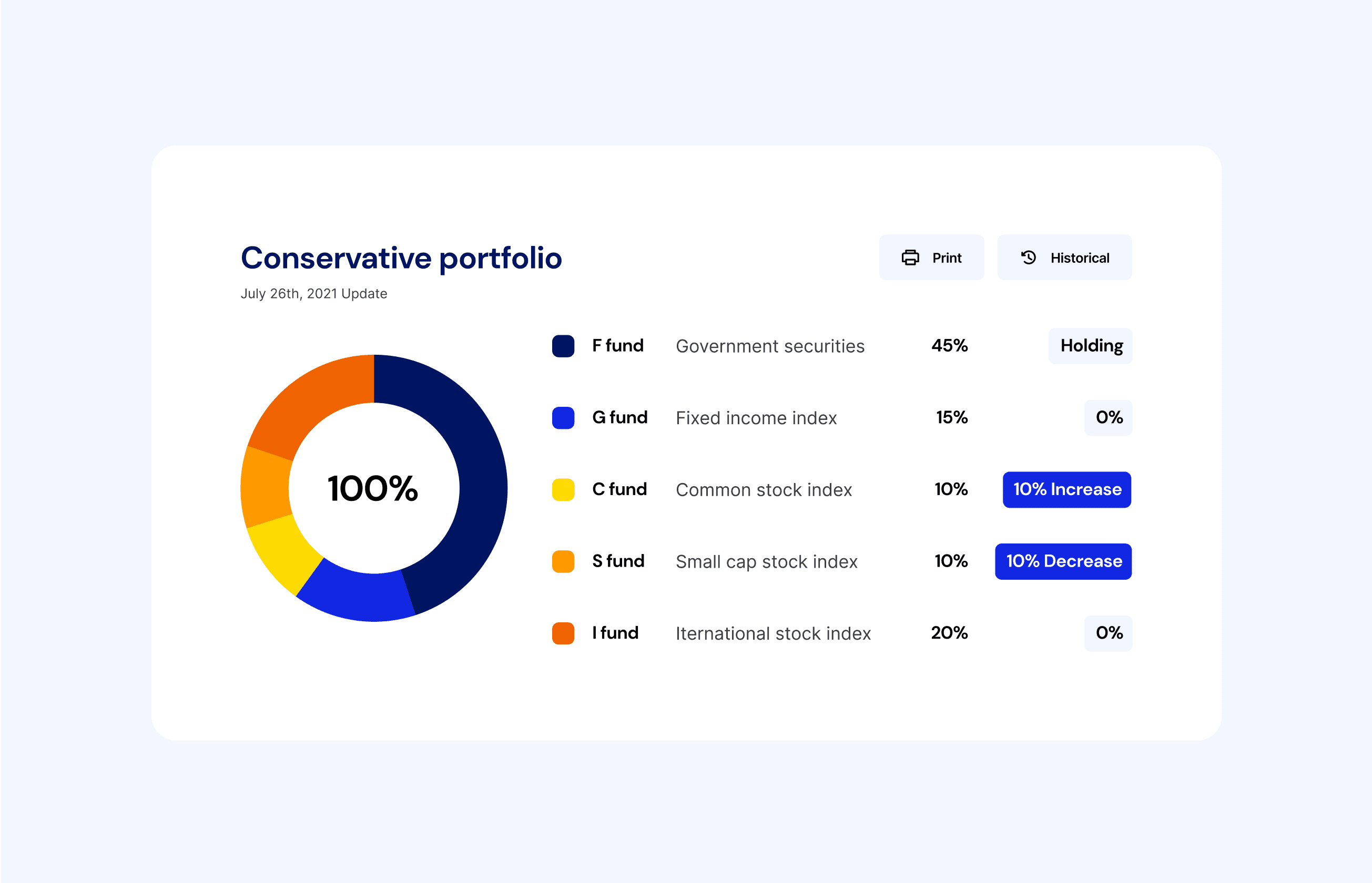Click the G fund 0% badge

[x=1108, y=418]
